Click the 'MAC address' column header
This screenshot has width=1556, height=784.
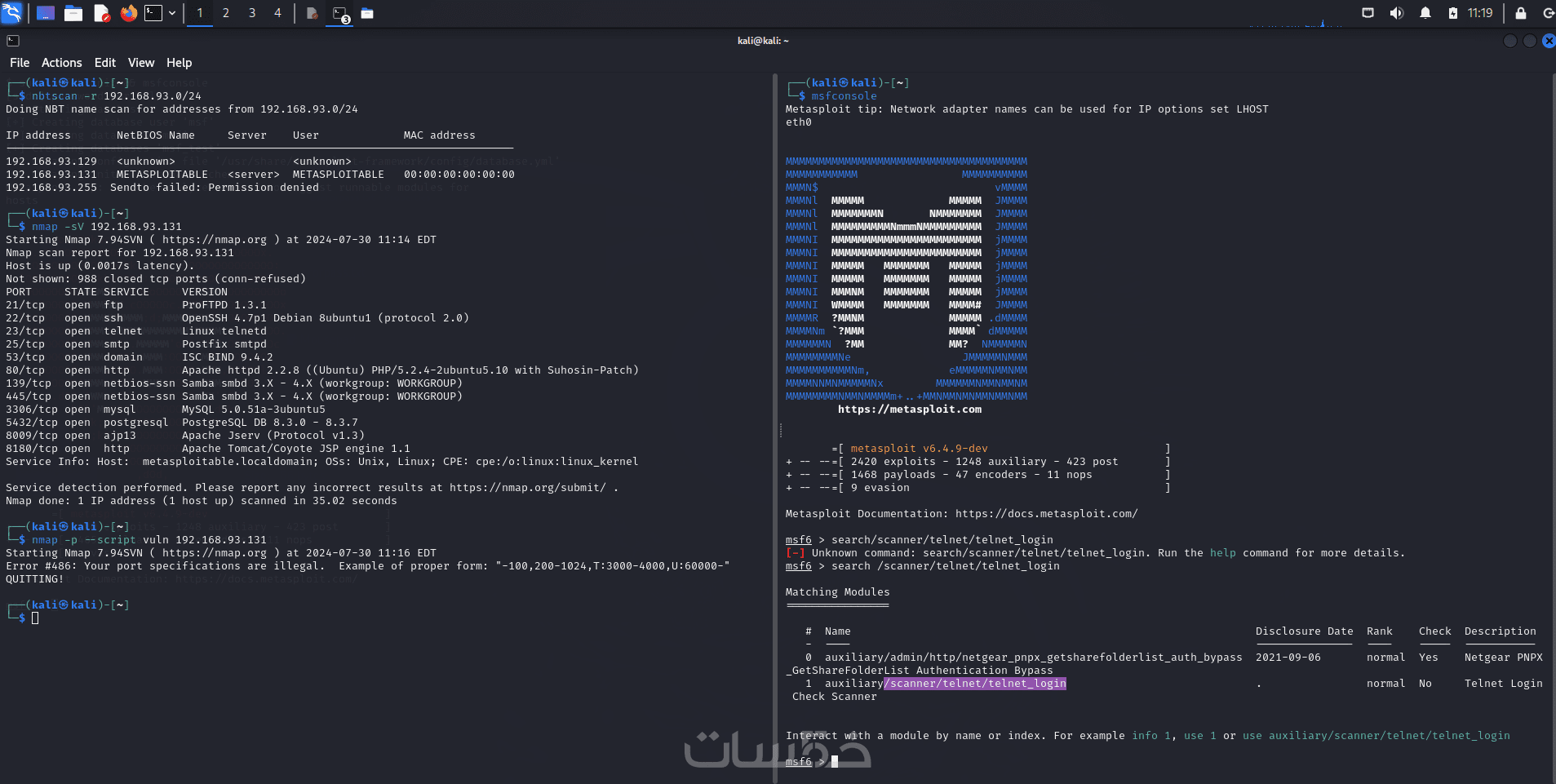click(x=440, y=135)
